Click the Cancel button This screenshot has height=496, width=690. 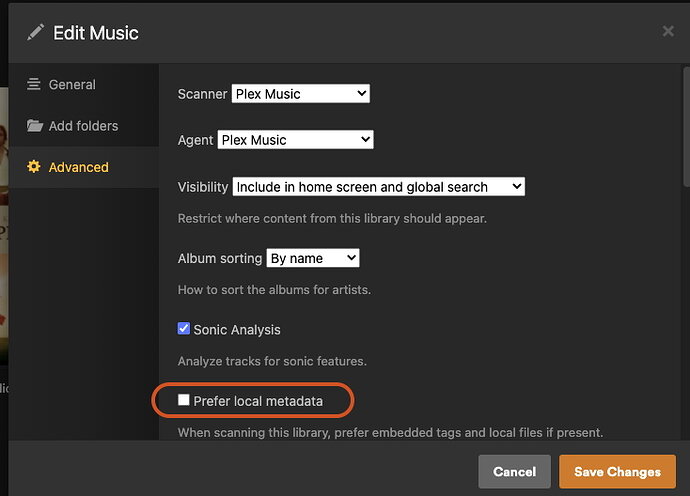[x=514, y=472]
